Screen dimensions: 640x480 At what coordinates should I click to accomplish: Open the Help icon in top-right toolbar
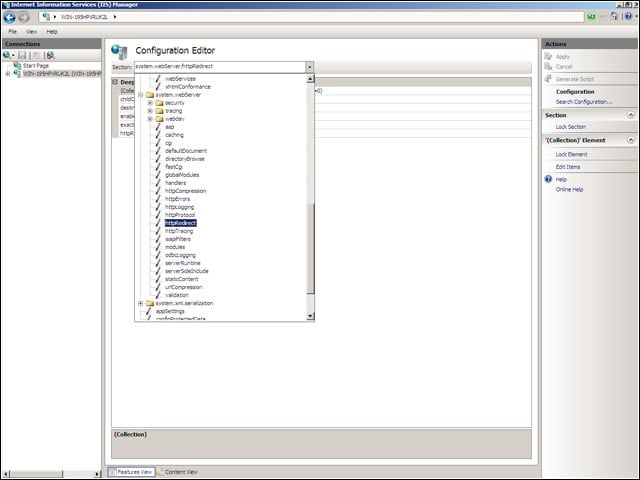tap(628, 16)
